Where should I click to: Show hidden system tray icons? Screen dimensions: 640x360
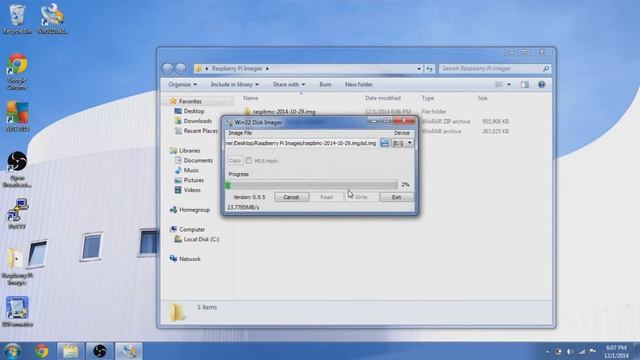tap(547, 351)
